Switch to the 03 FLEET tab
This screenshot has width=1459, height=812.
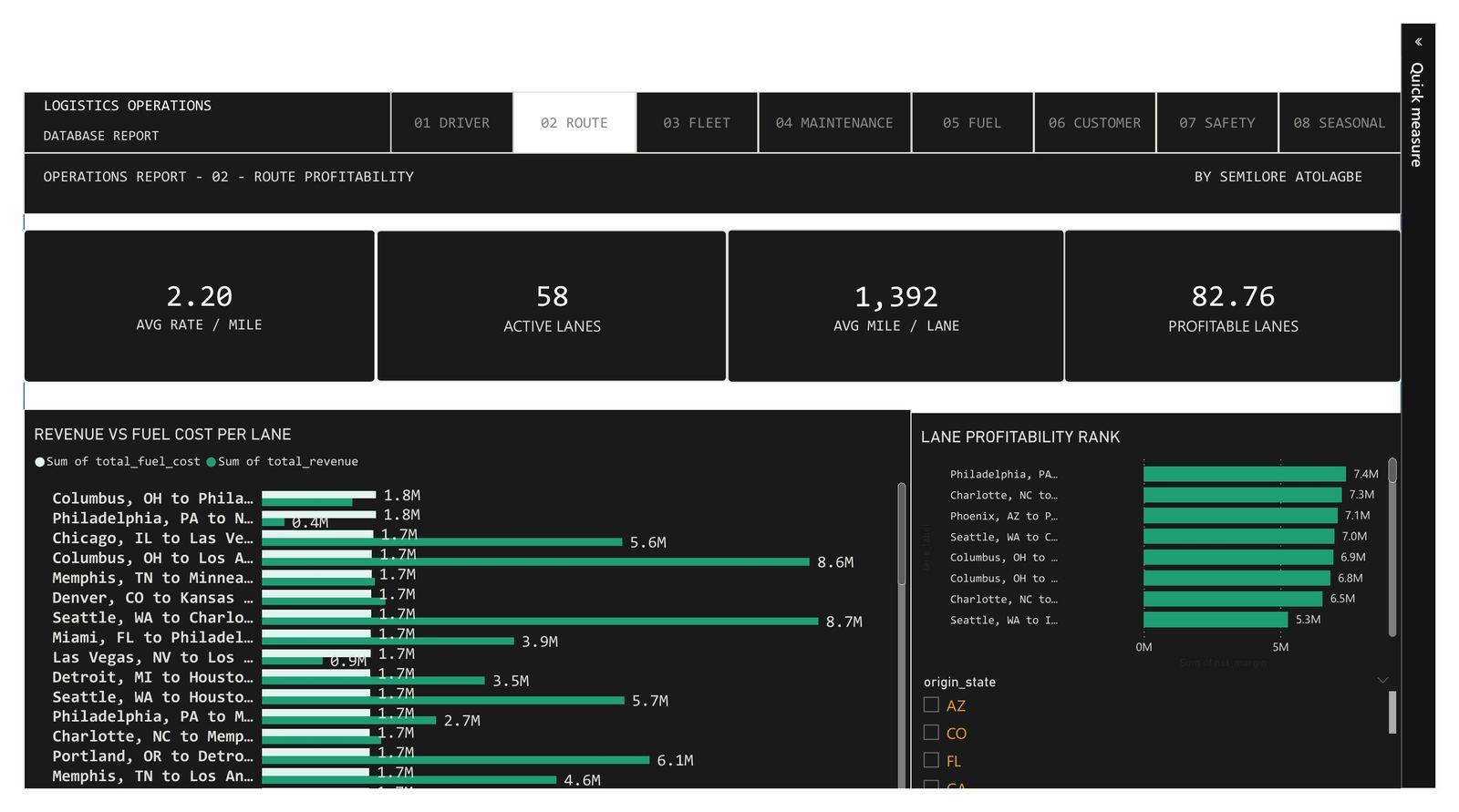click(697, 123)
